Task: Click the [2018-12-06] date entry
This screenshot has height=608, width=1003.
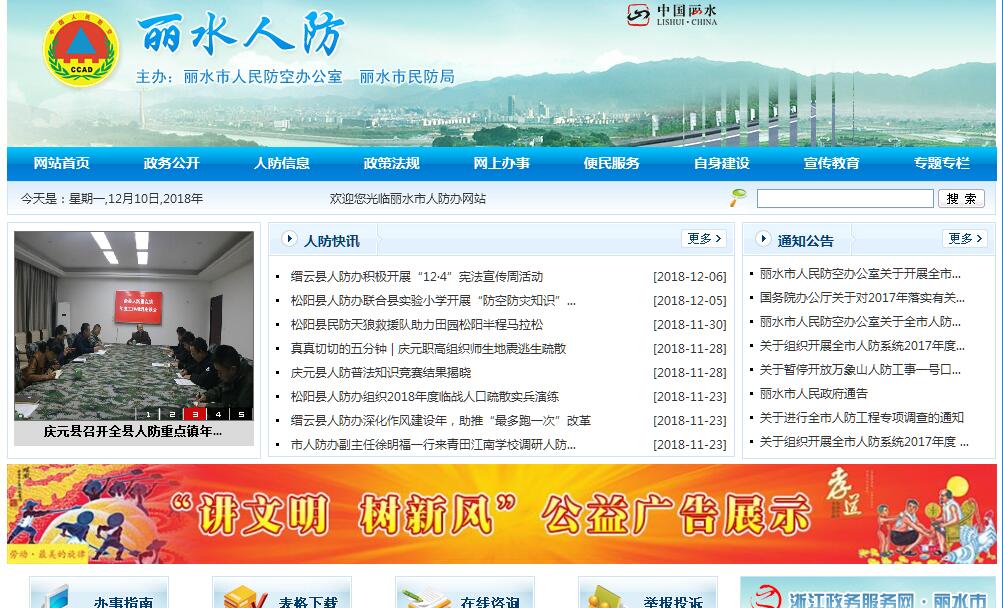Action: 690,276
